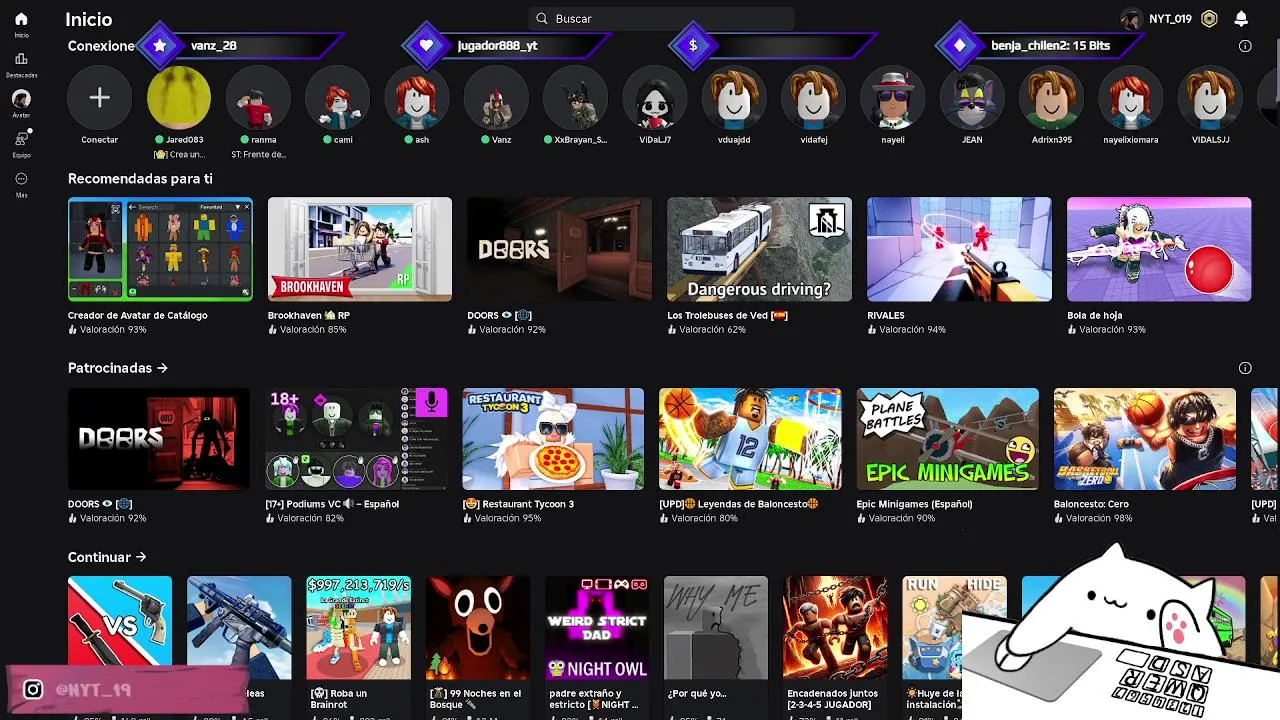The width and height of the screenshot is (1280, 720).
Task: Open VIDALSJJ's friend avatar
Action: pyautogui.click(x=1210, y=98)
